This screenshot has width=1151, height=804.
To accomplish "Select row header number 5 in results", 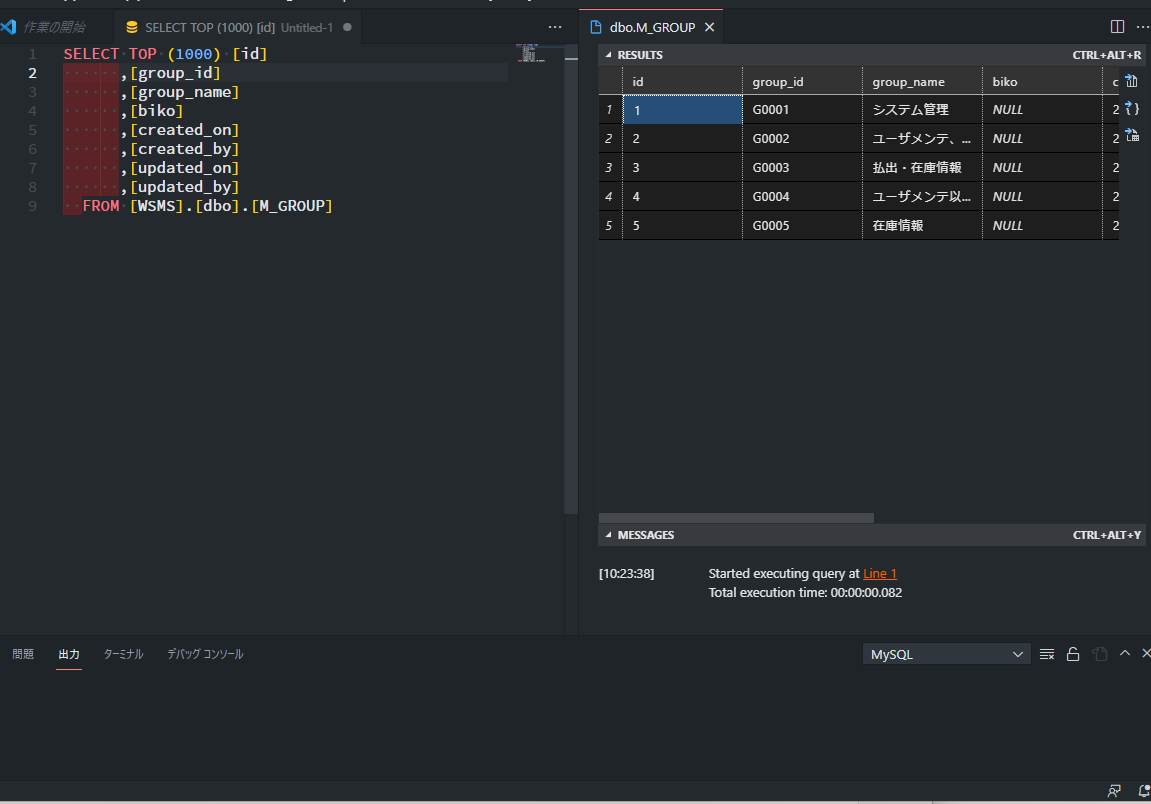I will [610, 225].
